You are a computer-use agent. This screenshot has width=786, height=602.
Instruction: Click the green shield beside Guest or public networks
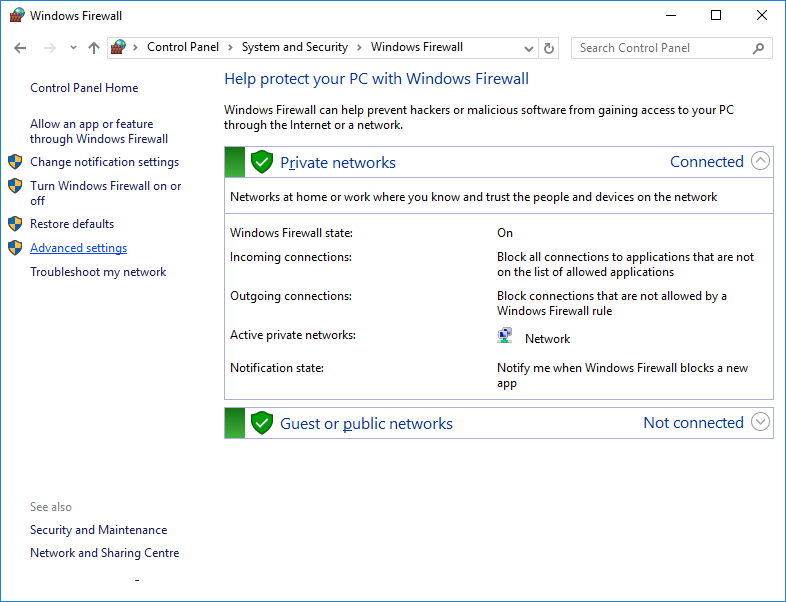point(262,423)
